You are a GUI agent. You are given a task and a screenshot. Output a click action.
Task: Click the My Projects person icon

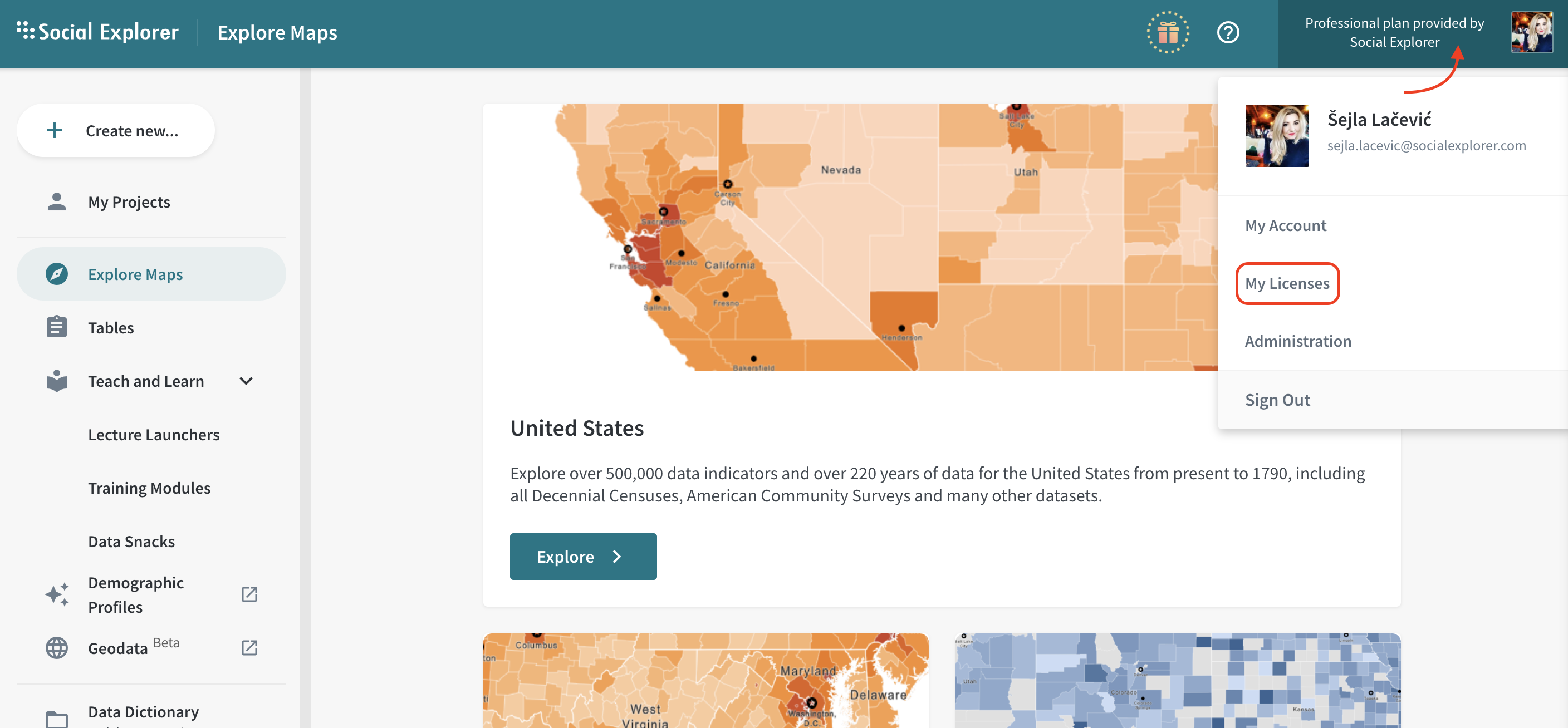[x=57, y=202]
